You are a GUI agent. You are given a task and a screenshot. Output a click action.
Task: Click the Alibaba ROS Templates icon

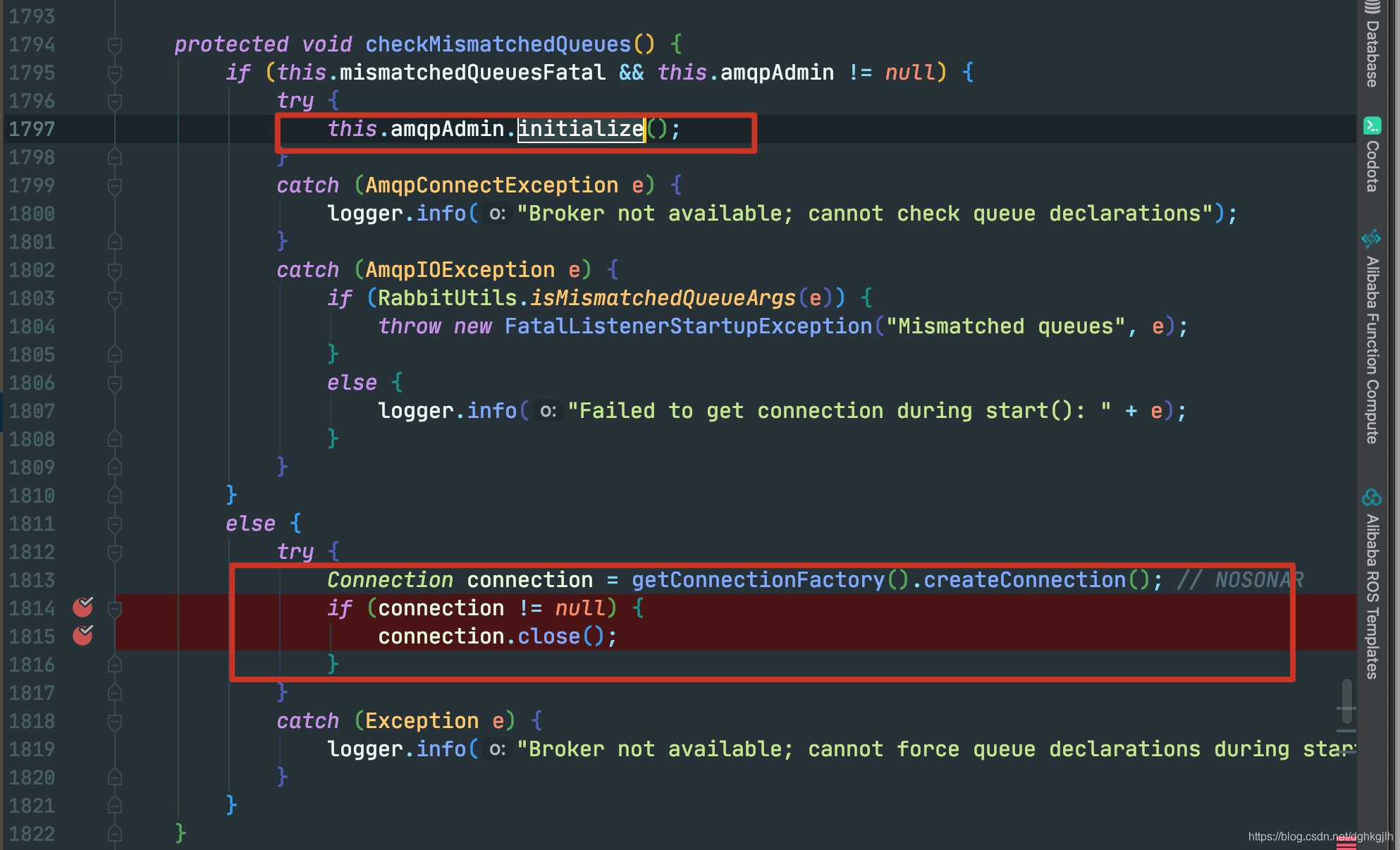click(1372, 498)
